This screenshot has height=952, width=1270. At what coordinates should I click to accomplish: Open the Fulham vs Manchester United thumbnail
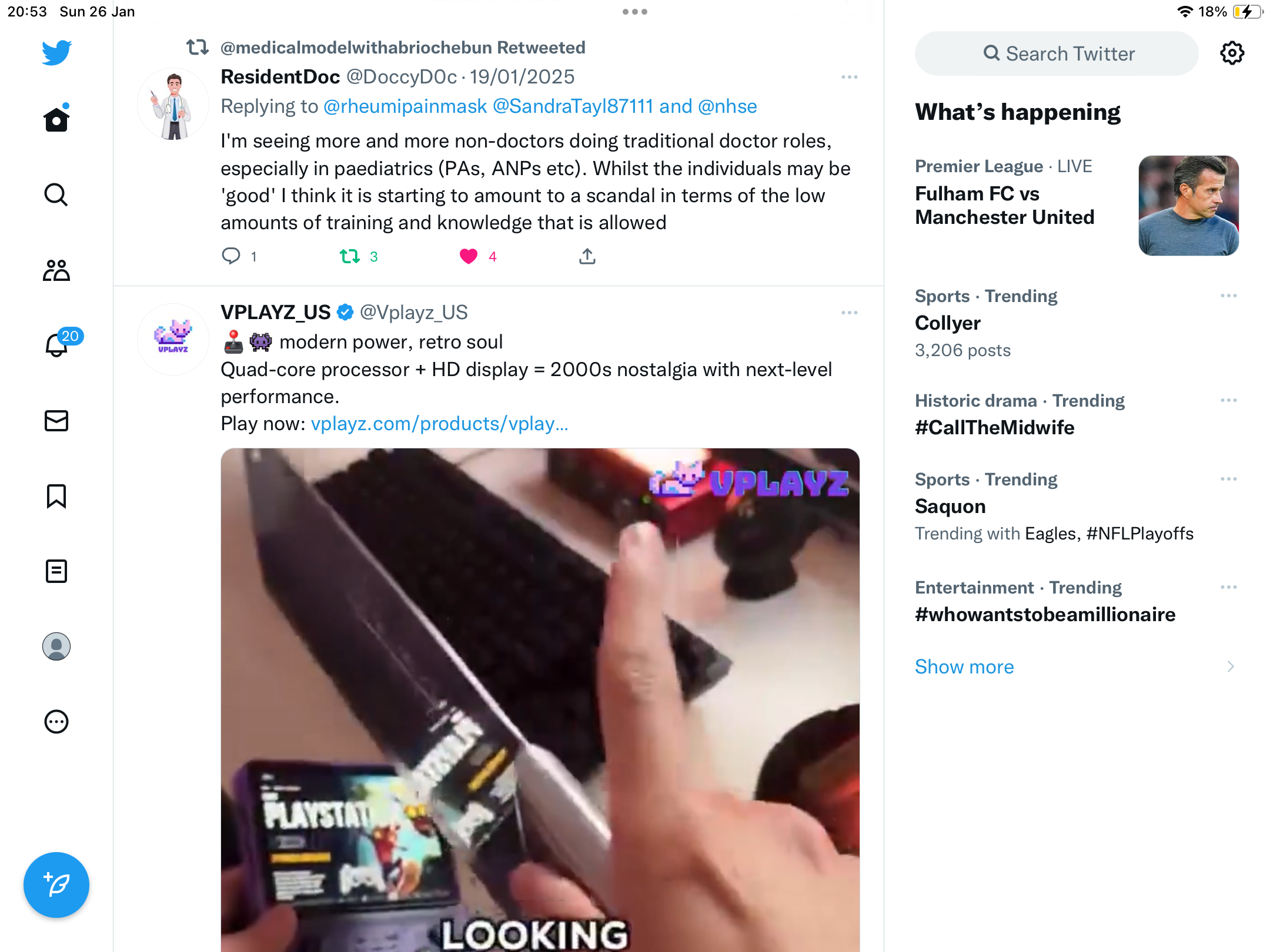(1189, 205)
